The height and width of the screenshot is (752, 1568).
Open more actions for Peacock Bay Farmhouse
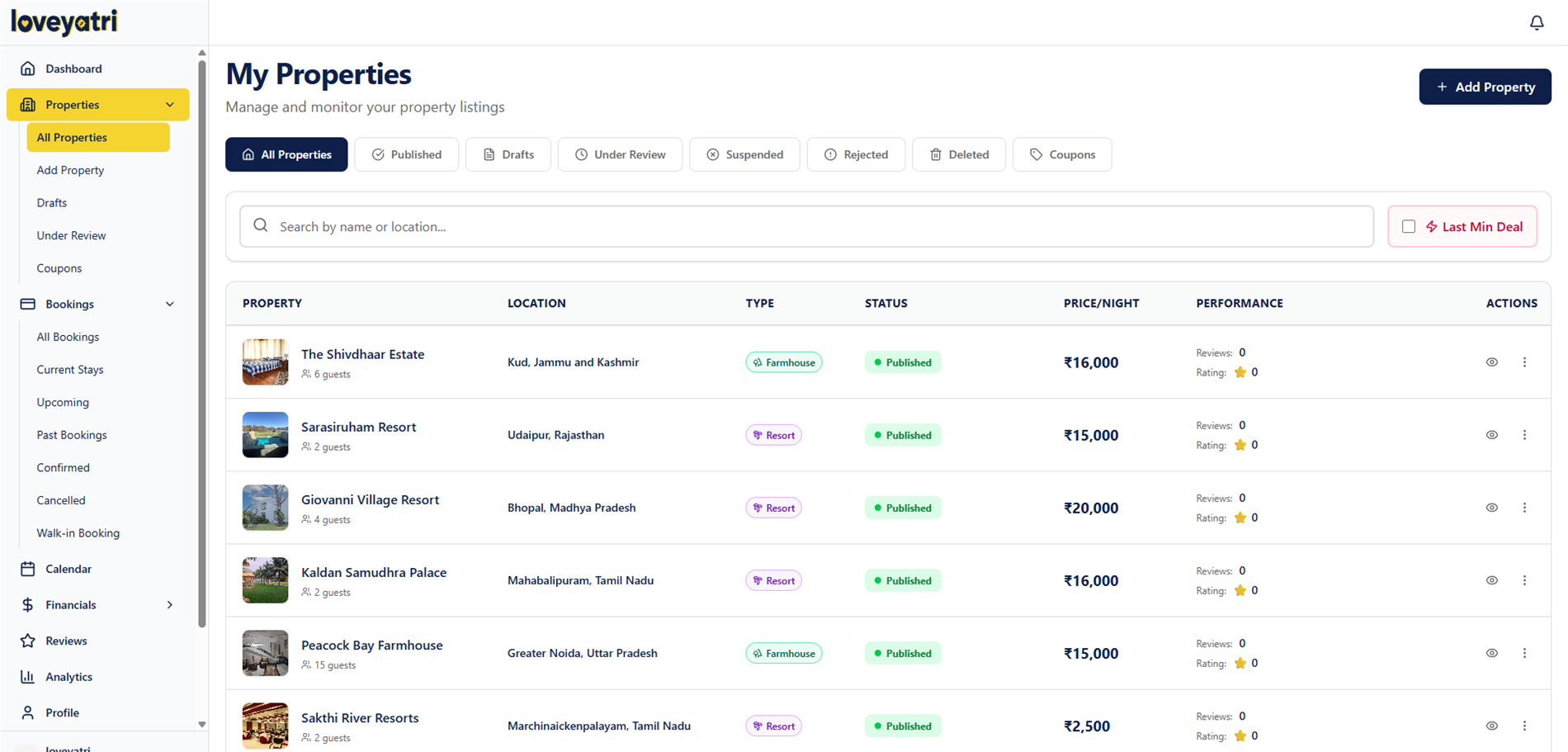coord(1524,653)
